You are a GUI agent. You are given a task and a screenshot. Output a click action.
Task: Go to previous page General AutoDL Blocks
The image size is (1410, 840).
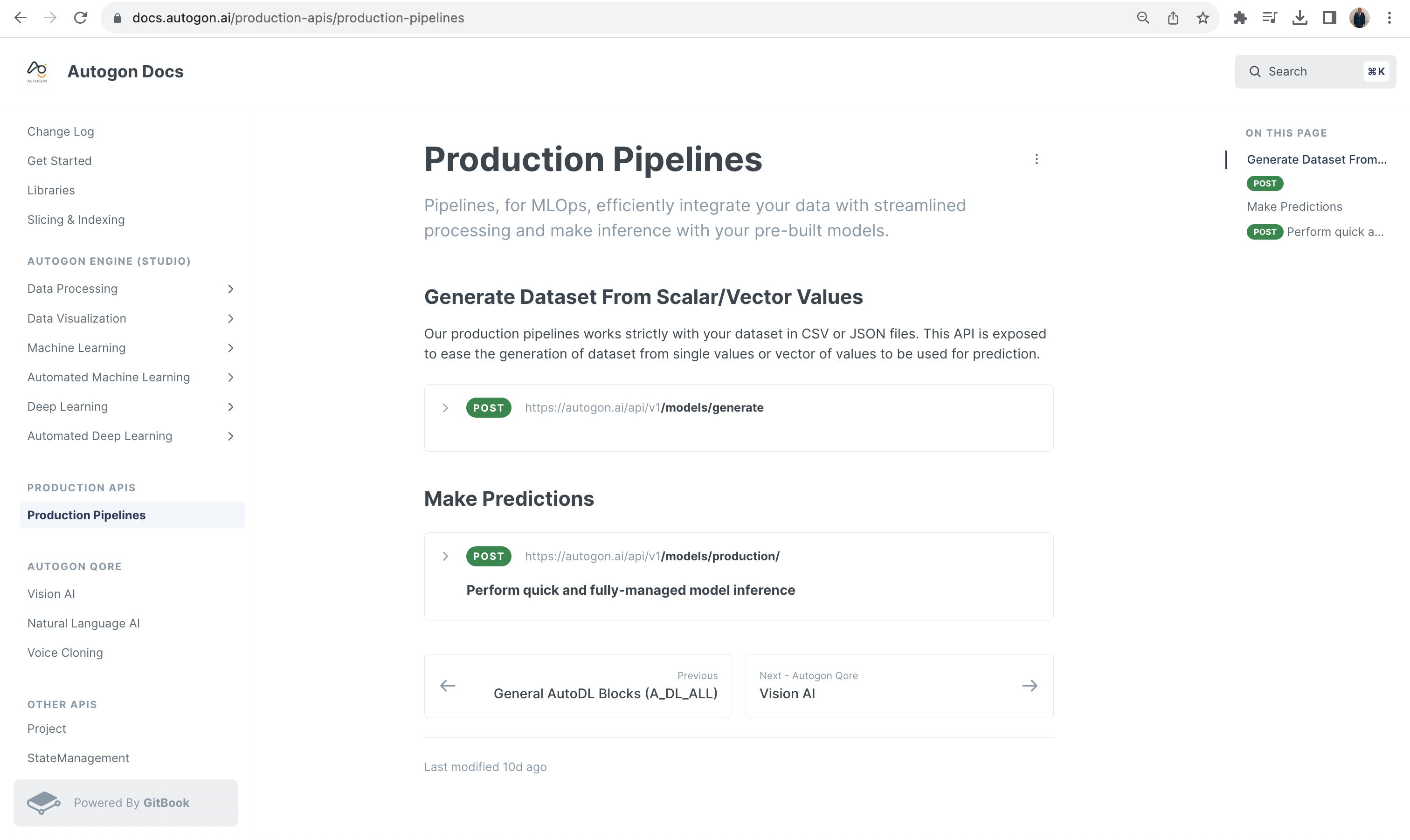click(578, 685)
